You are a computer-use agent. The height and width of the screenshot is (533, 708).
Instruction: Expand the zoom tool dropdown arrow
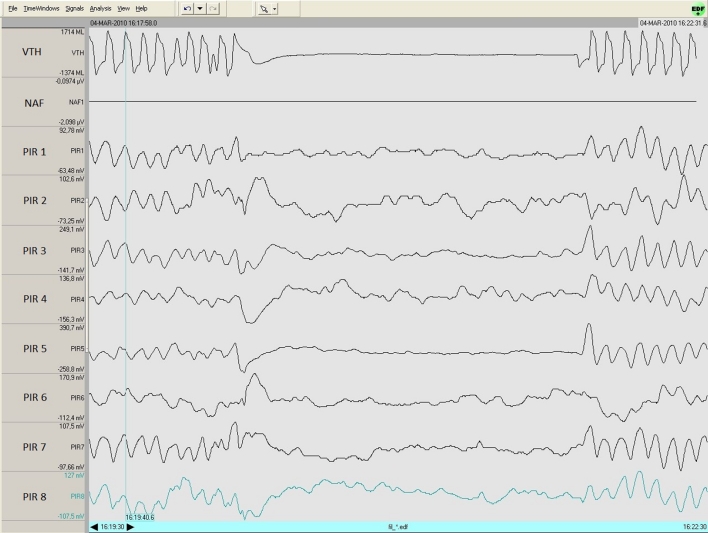pos(275,8)
